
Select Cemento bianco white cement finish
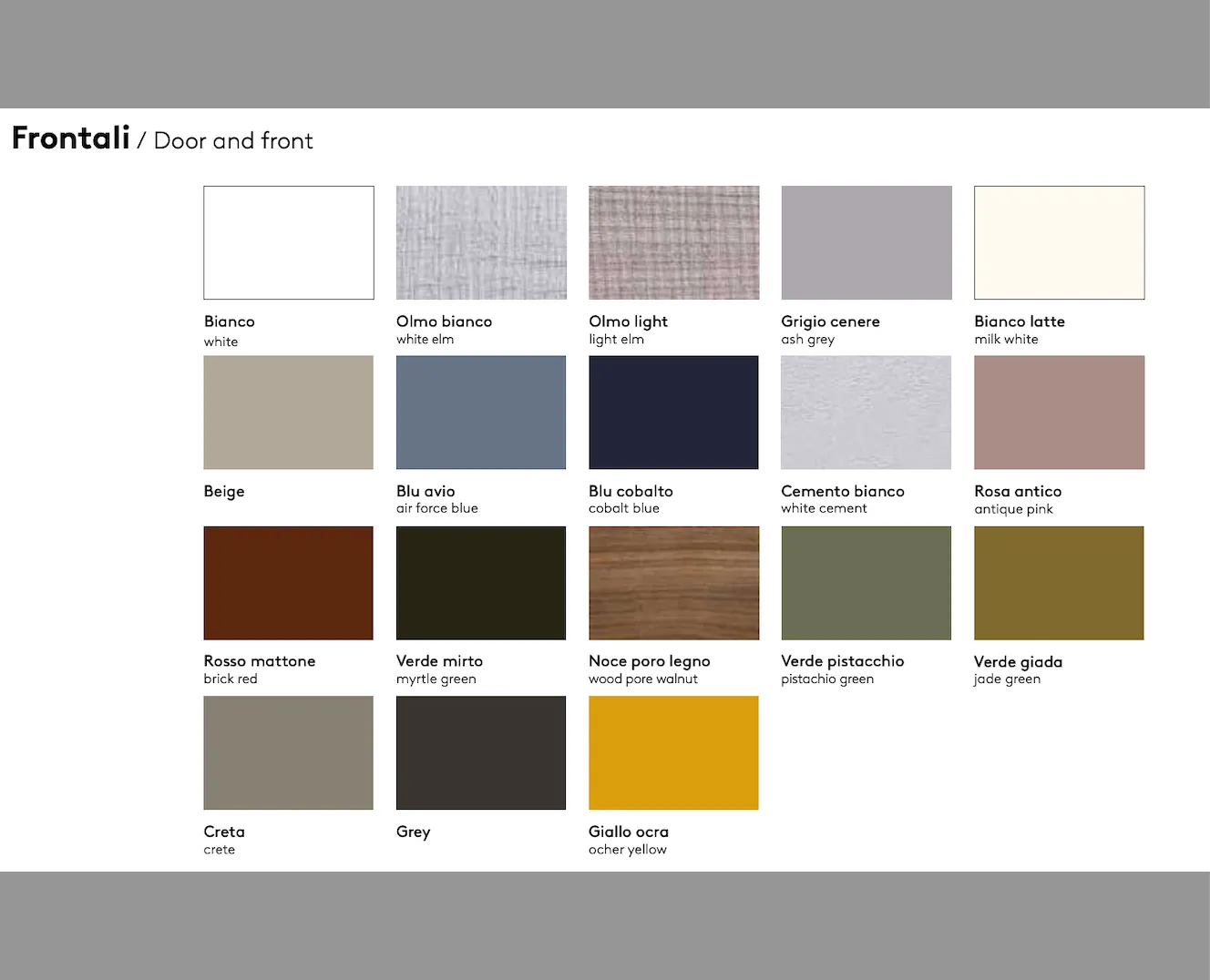[866, 413]
